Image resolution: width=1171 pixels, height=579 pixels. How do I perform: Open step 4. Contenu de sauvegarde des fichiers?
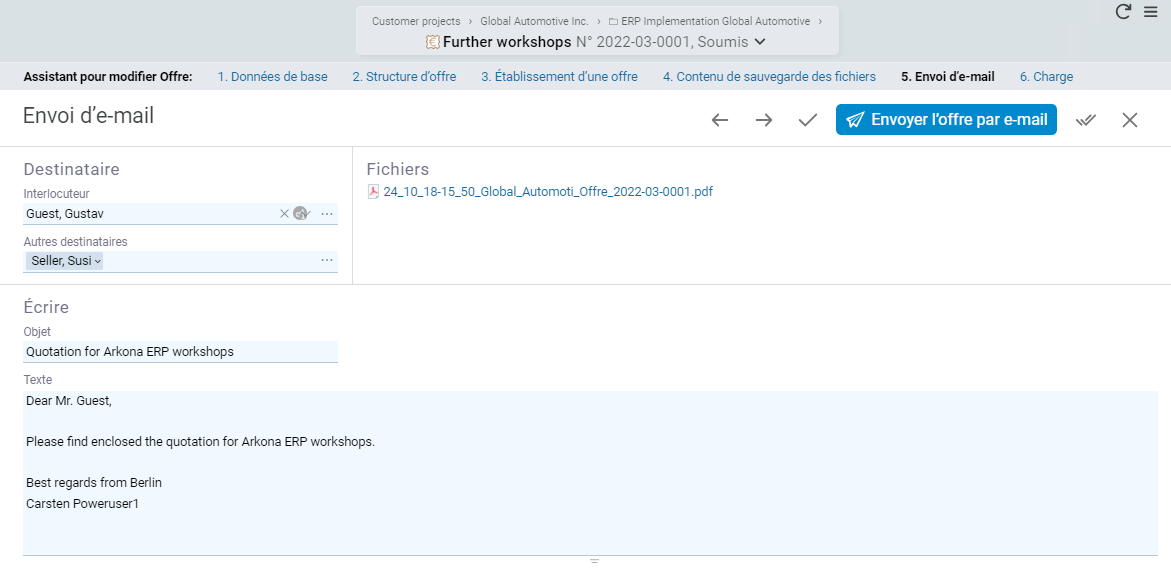769,76
